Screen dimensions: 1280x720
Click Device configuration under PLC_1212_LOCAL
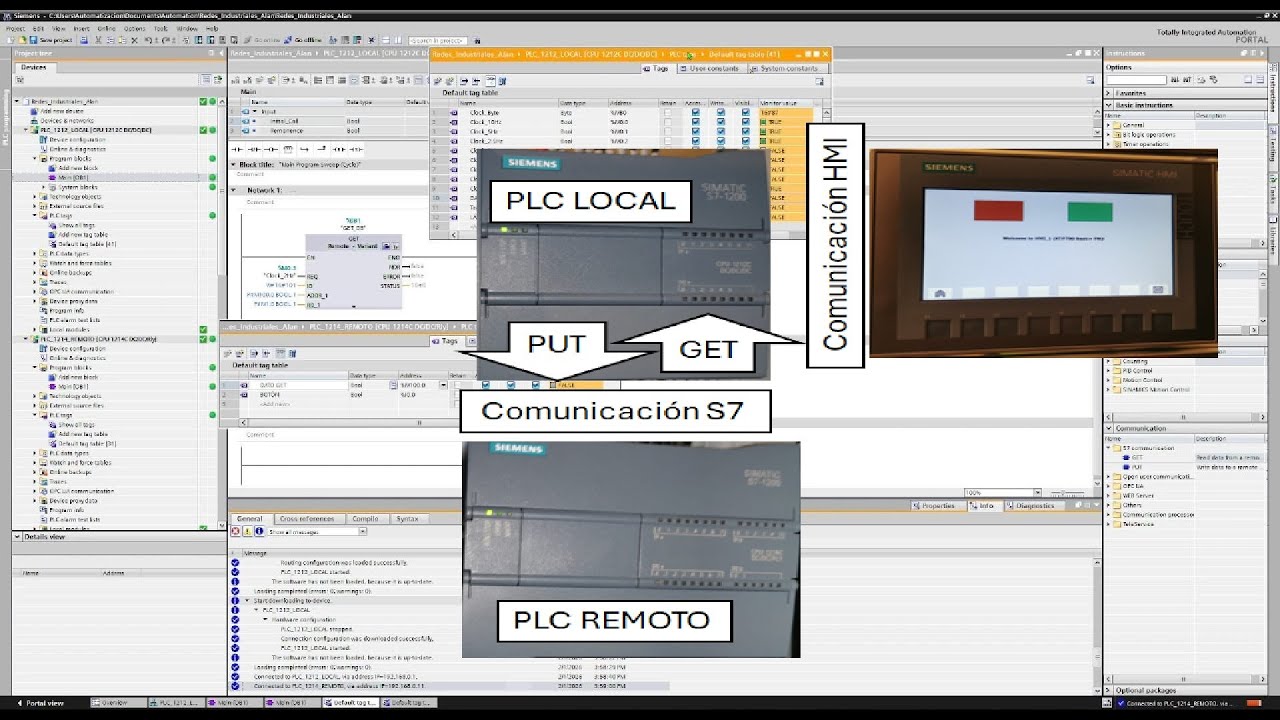point(78,140)
